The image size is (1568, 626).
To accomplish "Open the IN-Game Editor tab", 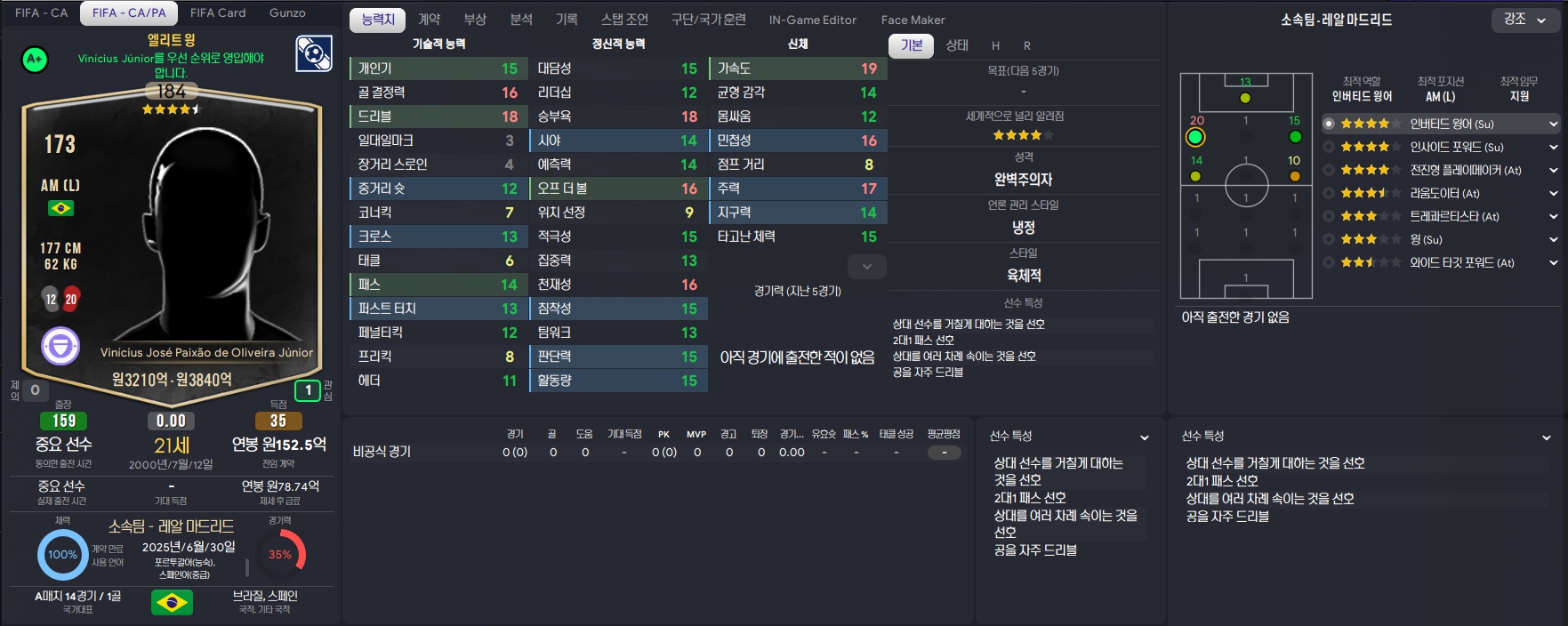I will pyautogui.click(x=813, y=20).
